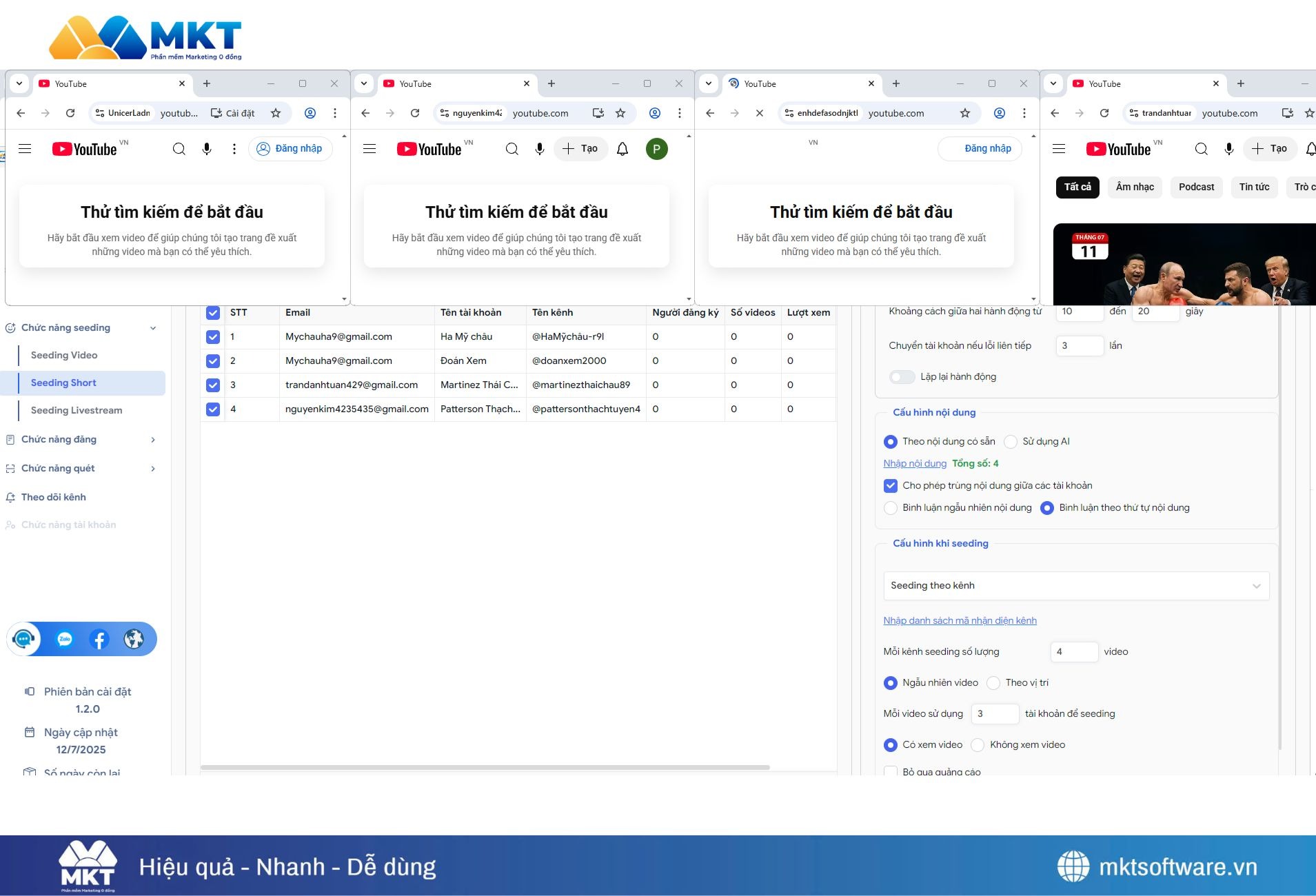Select the Âm nhạc YouTube category chip
Screen dimensions: 1316x896
tap(1135, 187)
